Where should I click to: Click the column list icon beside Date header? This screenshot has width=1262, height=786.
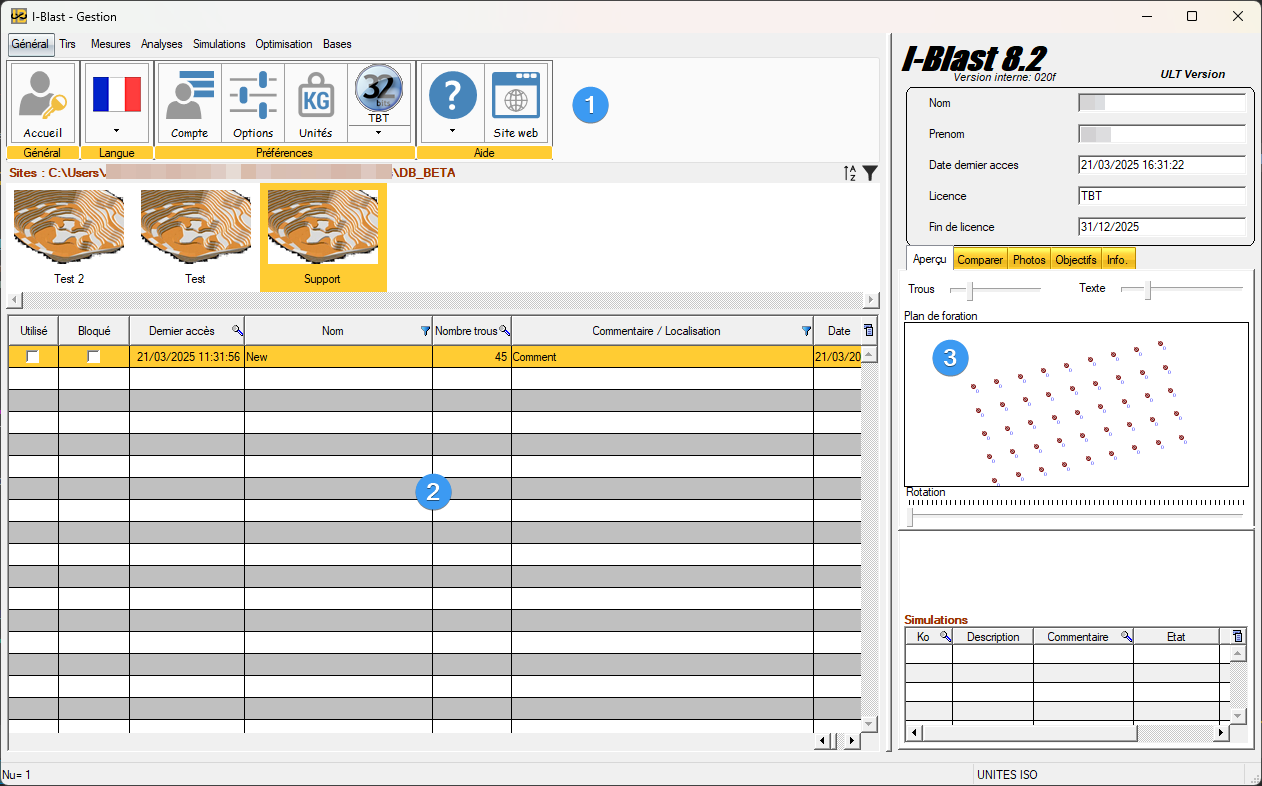pos(868,330)
